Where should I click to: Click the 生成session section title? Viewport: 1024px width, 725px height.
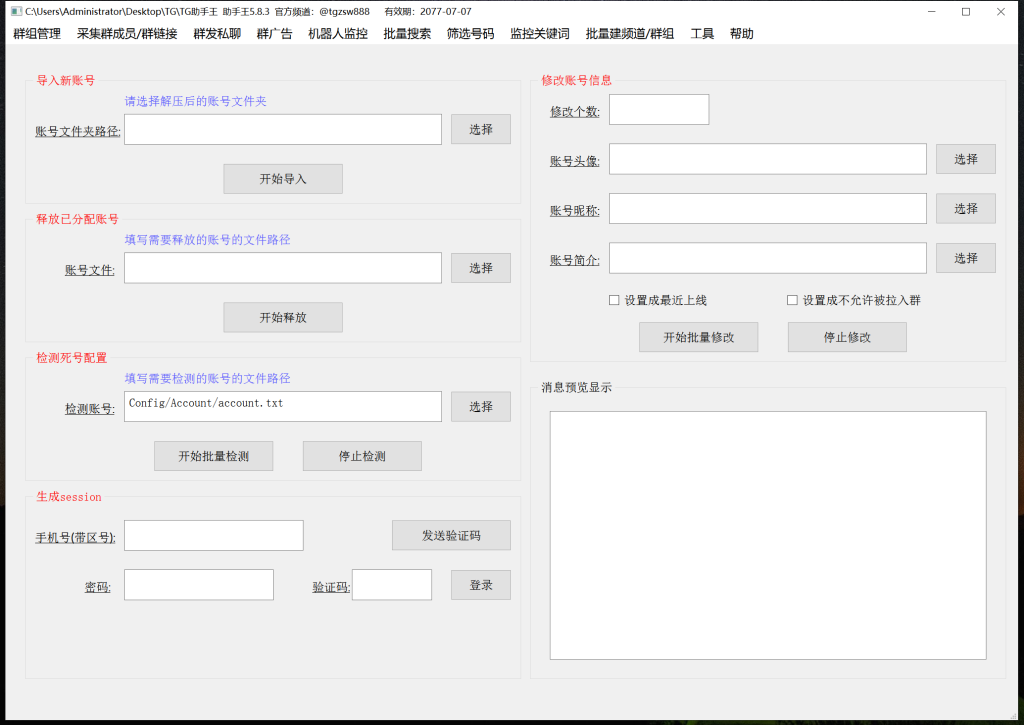[x=69, y=496]
